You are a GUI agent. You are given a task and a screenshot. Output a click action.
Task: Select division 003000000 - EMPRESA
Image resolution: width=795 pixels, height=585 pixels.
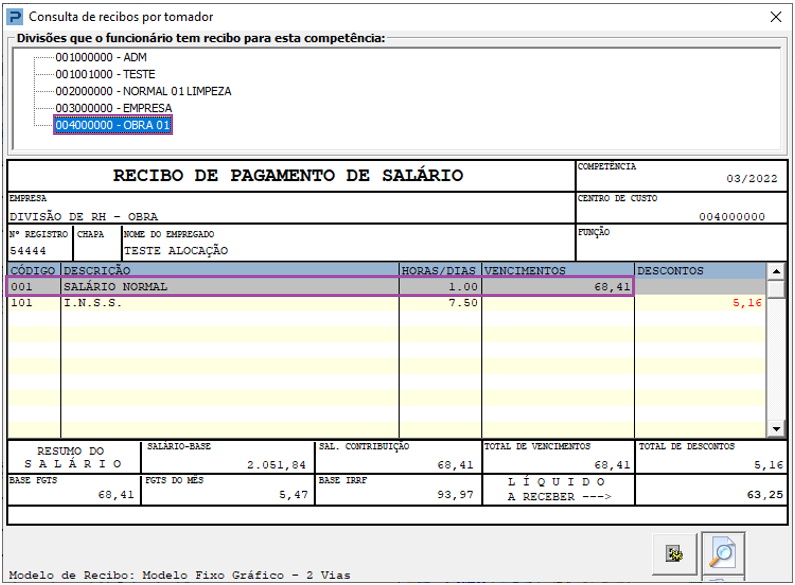(x=114, y=108)
